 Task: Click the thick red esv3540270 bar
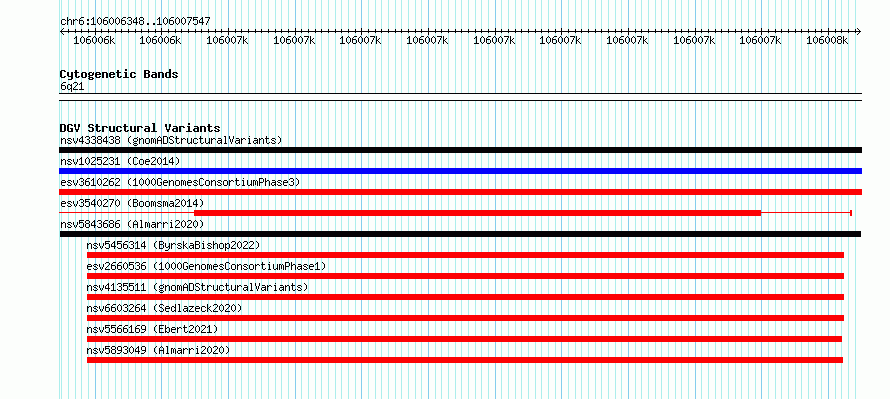[477, 213]
